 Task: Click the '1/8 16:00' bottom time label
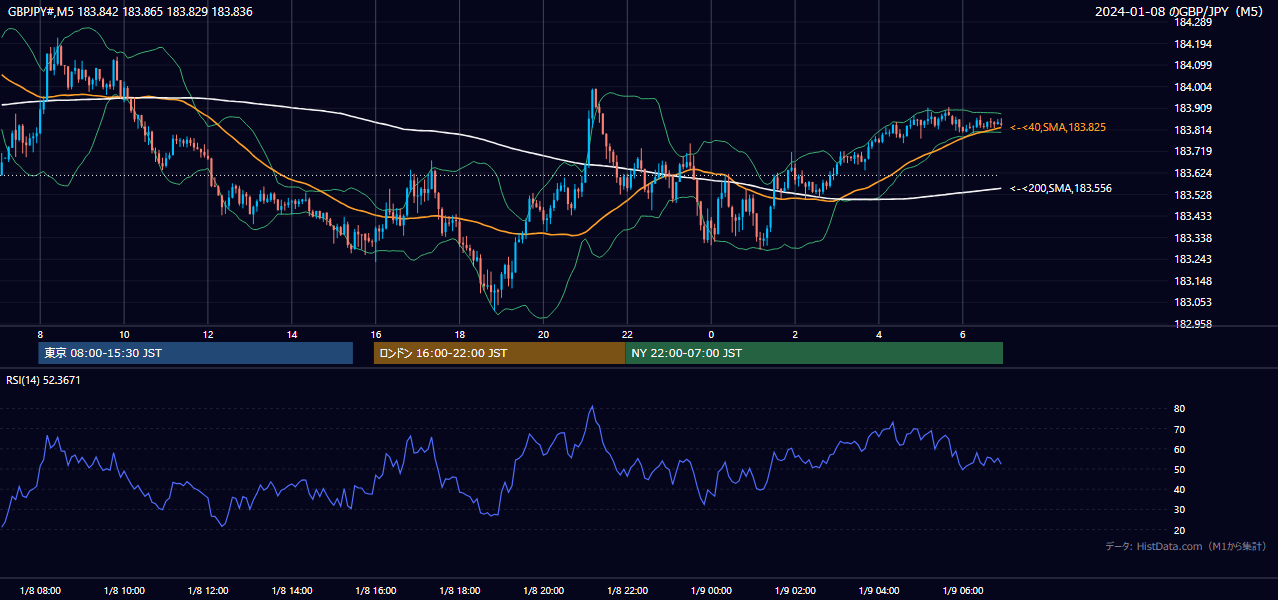click(x=376, y=590)
